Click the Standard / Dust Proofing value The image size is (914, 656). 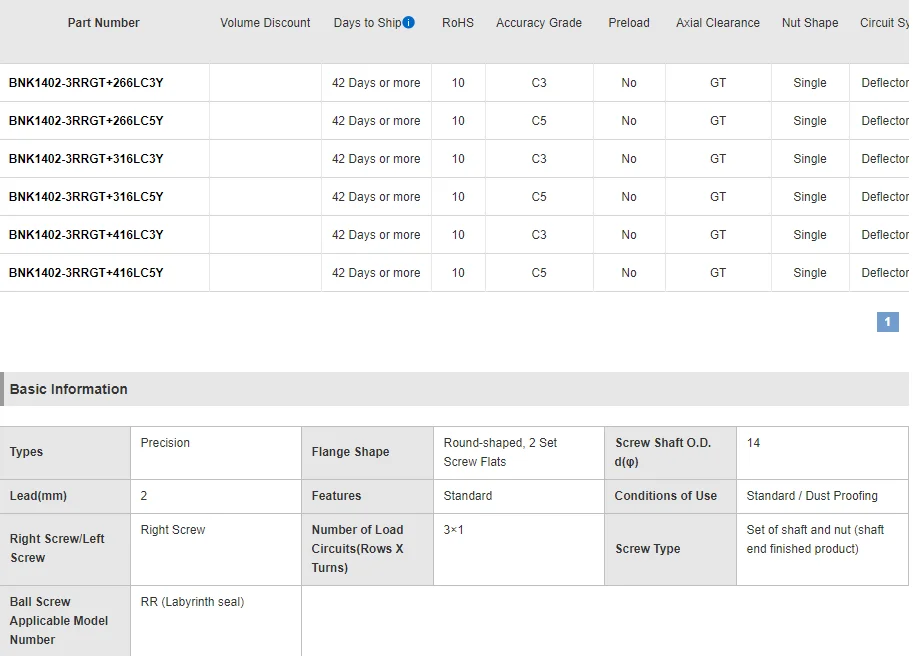click(x=812, y=496)
